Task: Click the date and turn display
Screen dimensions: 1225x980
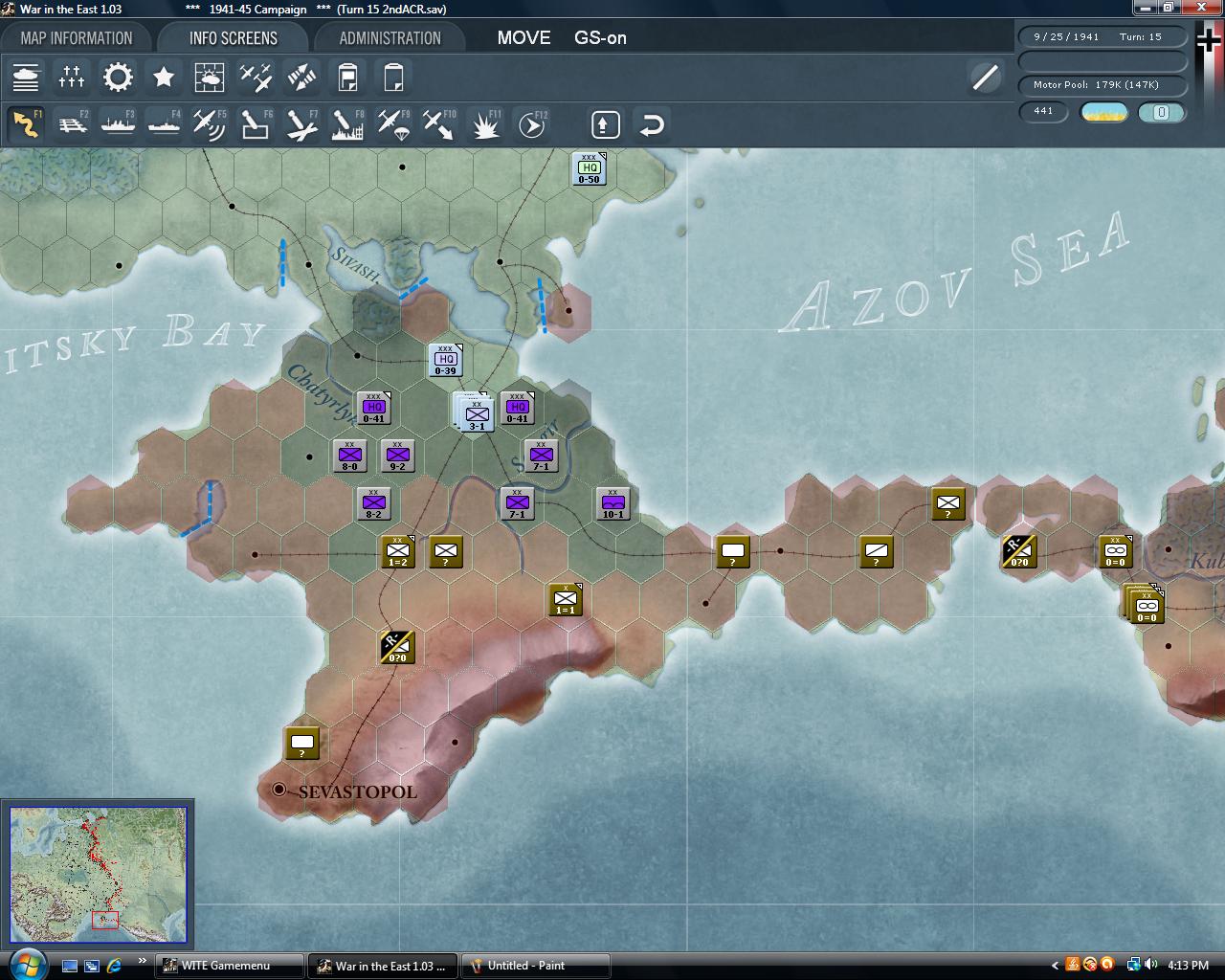Action: pos(1102,37)
